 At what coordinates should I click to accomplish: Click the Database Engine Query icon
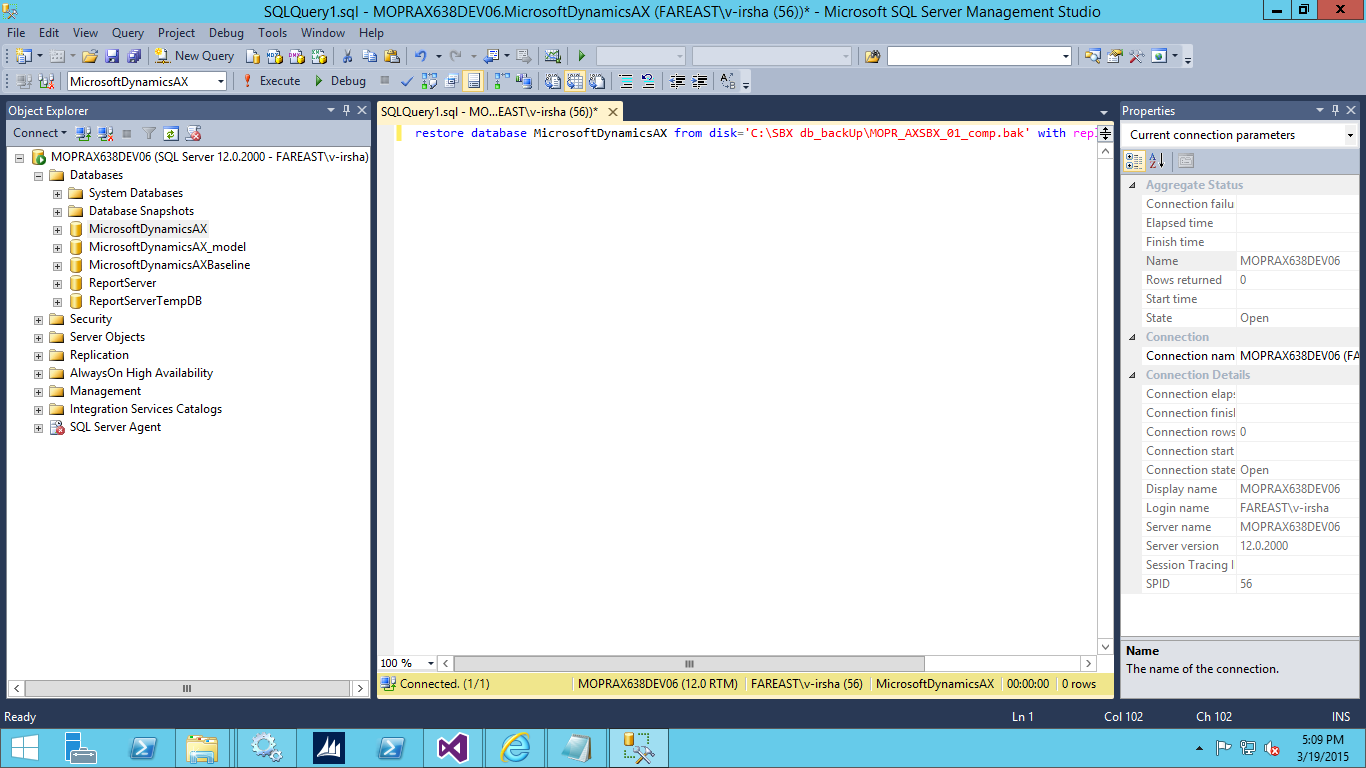coord(253,56)
